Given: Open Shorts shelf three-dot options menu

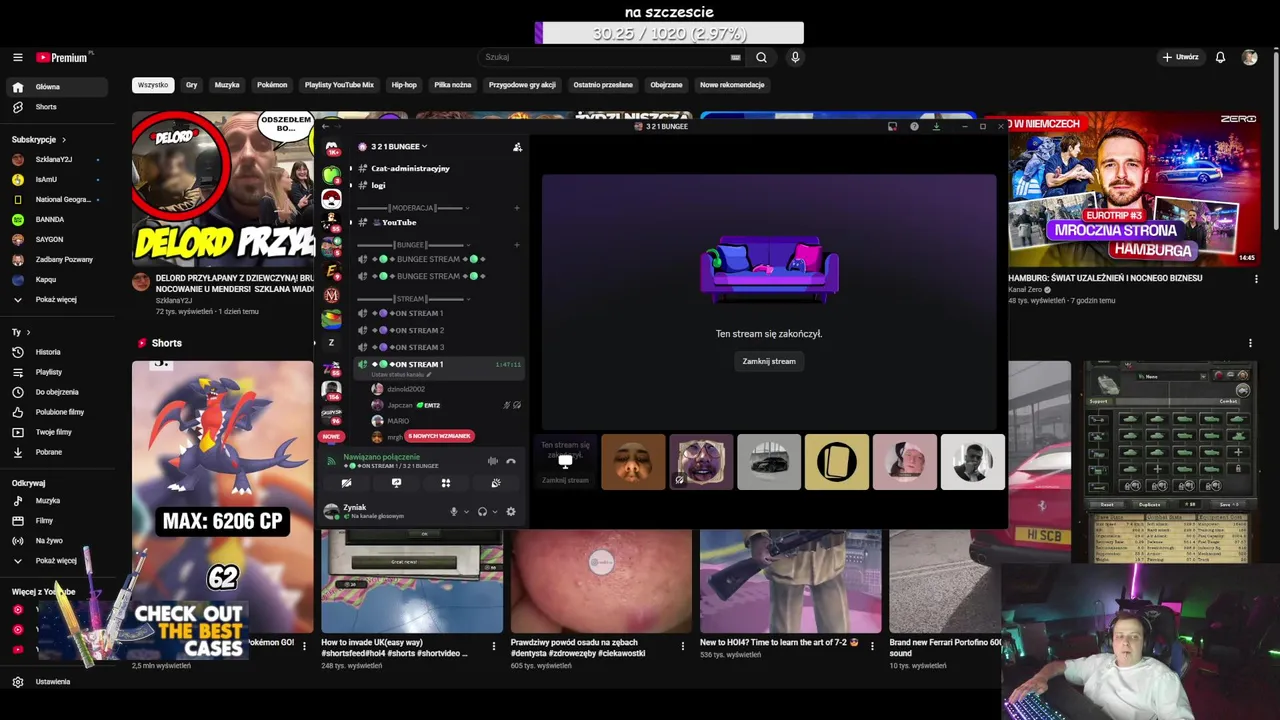Looking at the screenshot, I should pos(1250,343).
